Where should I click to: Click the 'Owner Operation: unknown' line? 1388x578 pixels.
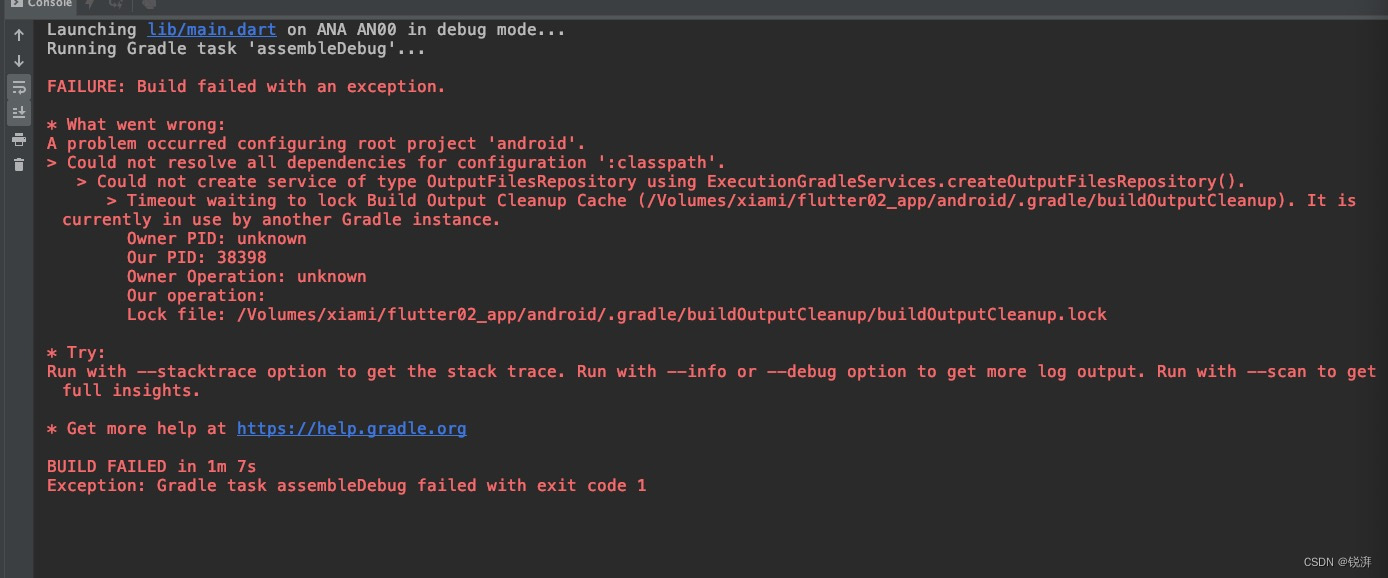(x=246, y=277)
